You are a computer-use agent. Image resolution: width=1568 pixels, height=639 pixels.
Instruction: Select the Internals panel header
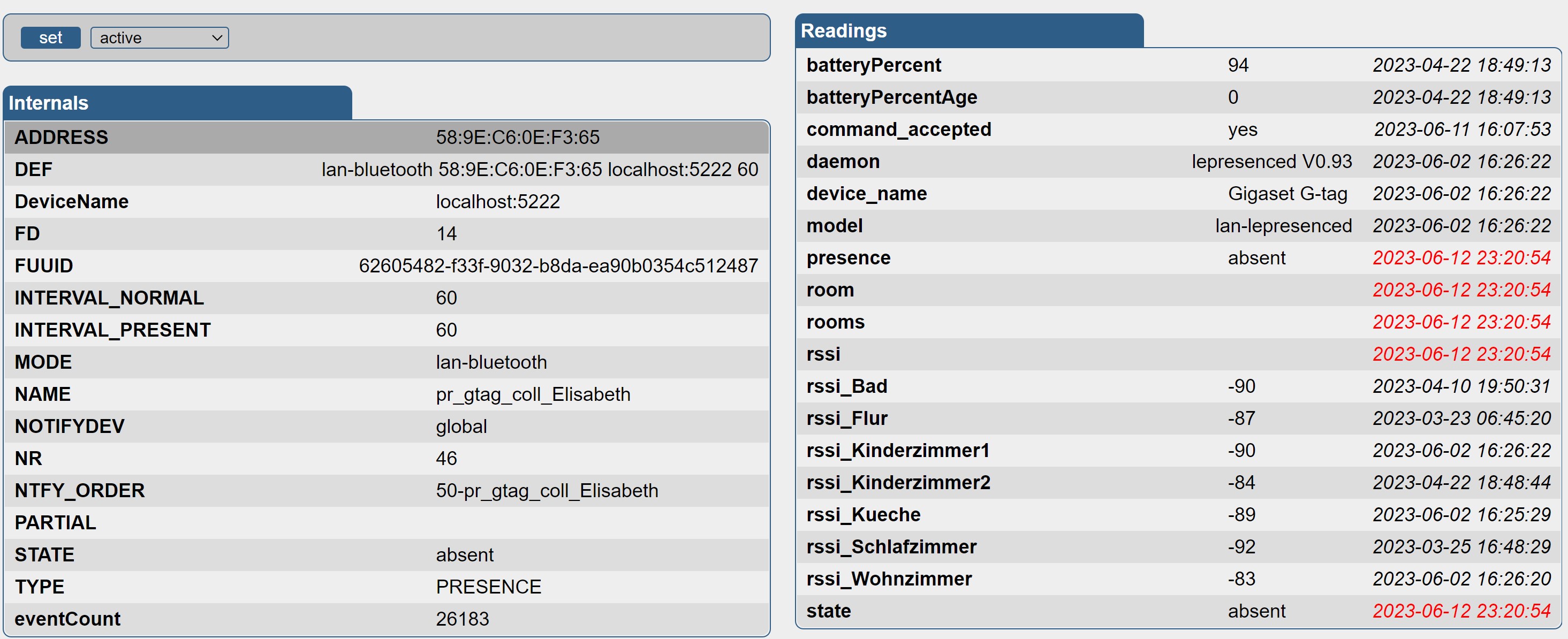click(49, 102)
